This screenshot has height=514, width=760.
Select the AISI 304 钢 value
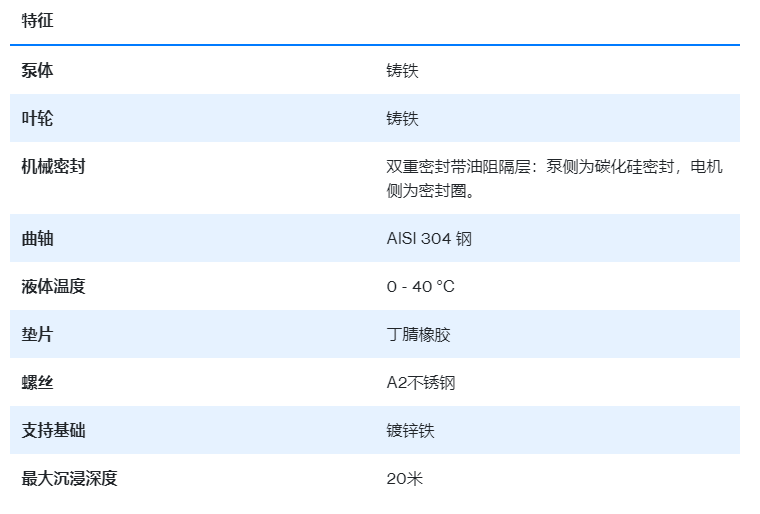pos(429,239)
